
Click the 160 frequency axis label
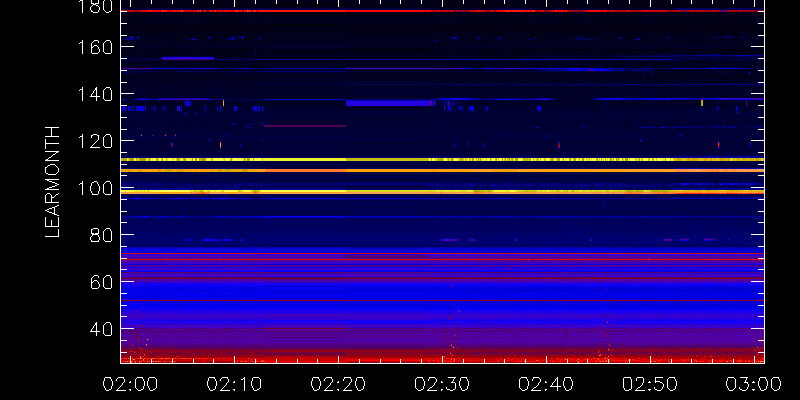(95, 47)
